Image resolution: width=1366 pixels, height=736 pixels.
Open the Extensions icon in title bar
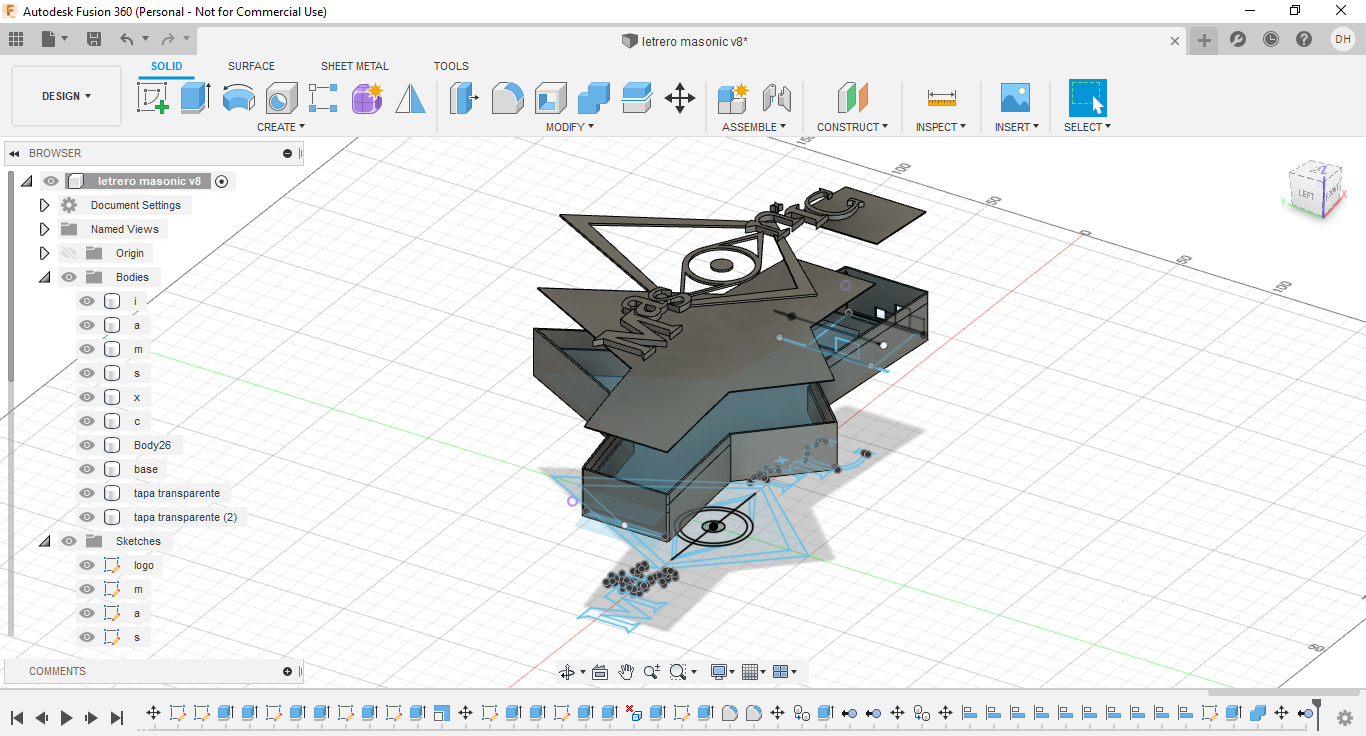click(x=1237, y=39)
